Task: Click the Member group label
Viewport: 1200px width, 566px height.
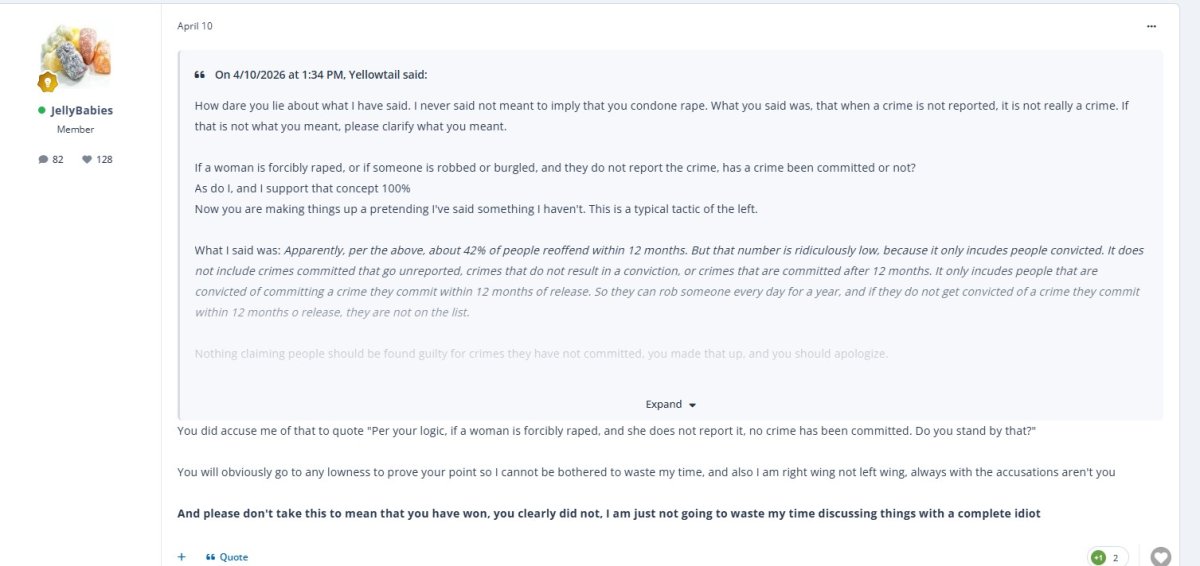Action: (75, 129)
